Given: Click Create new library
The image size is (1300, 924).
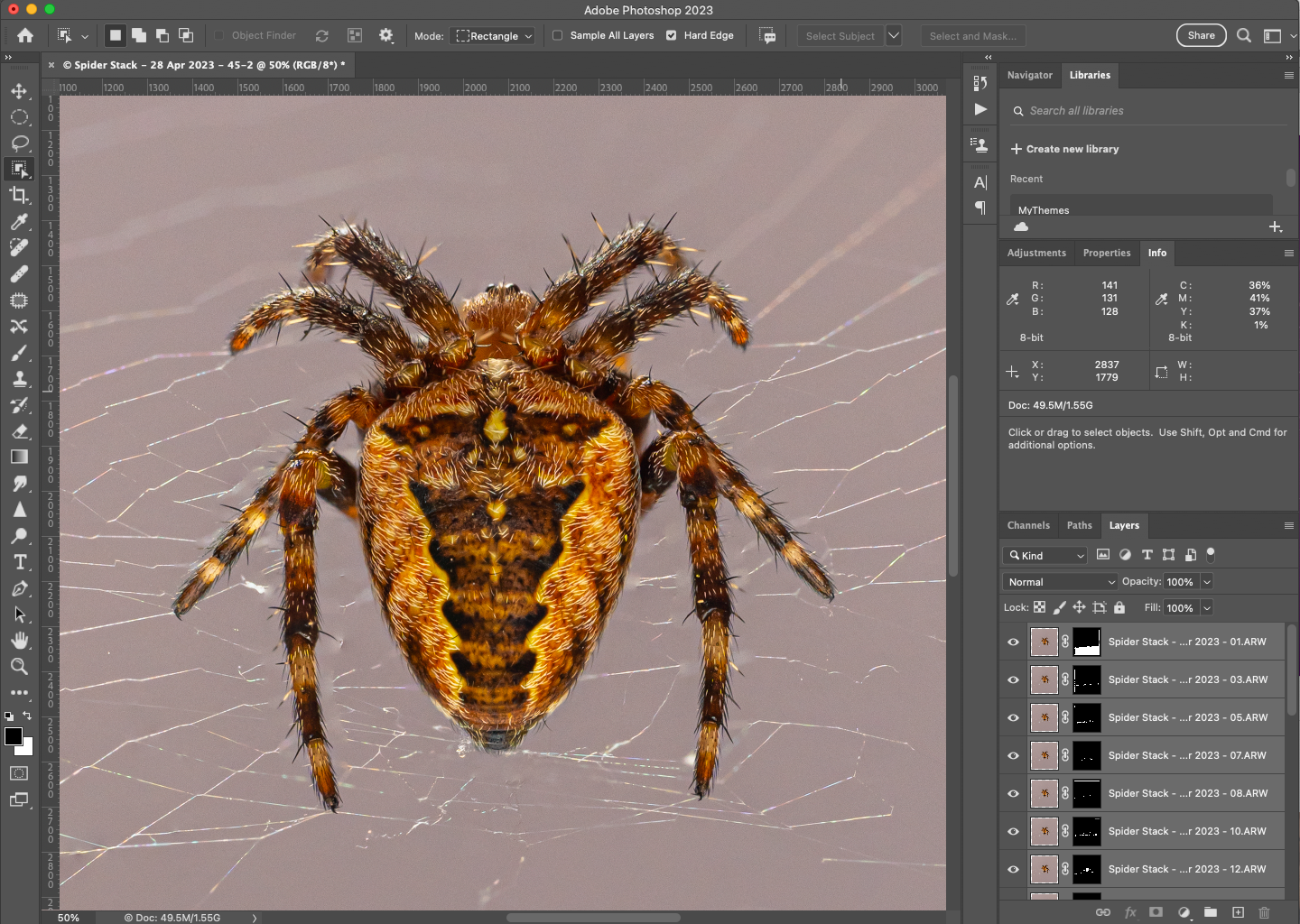Looking at the screenshot, I should (x=1064, y=149).
